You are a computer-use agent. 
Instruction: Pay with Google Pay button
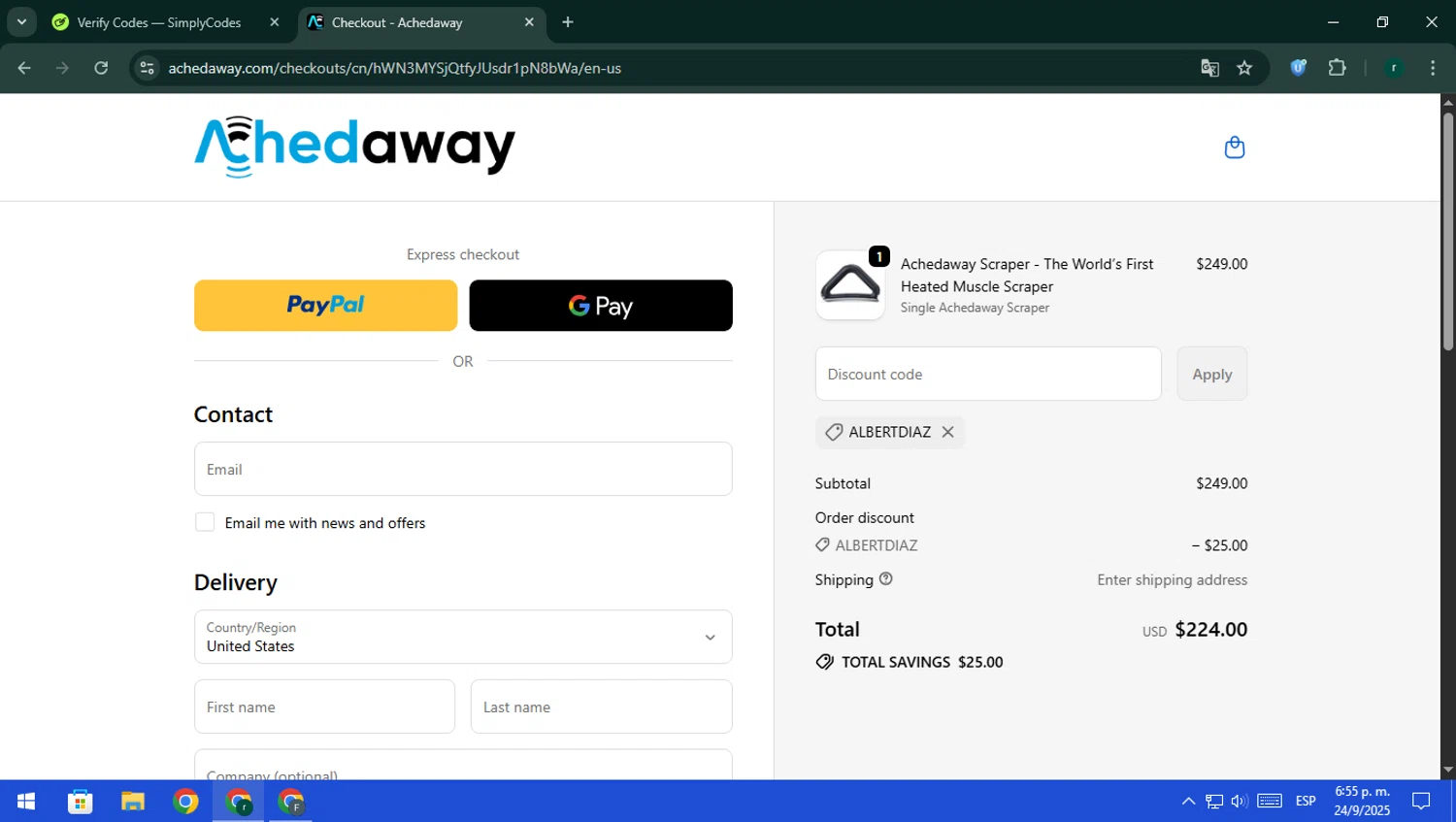(x=601, y=306)
